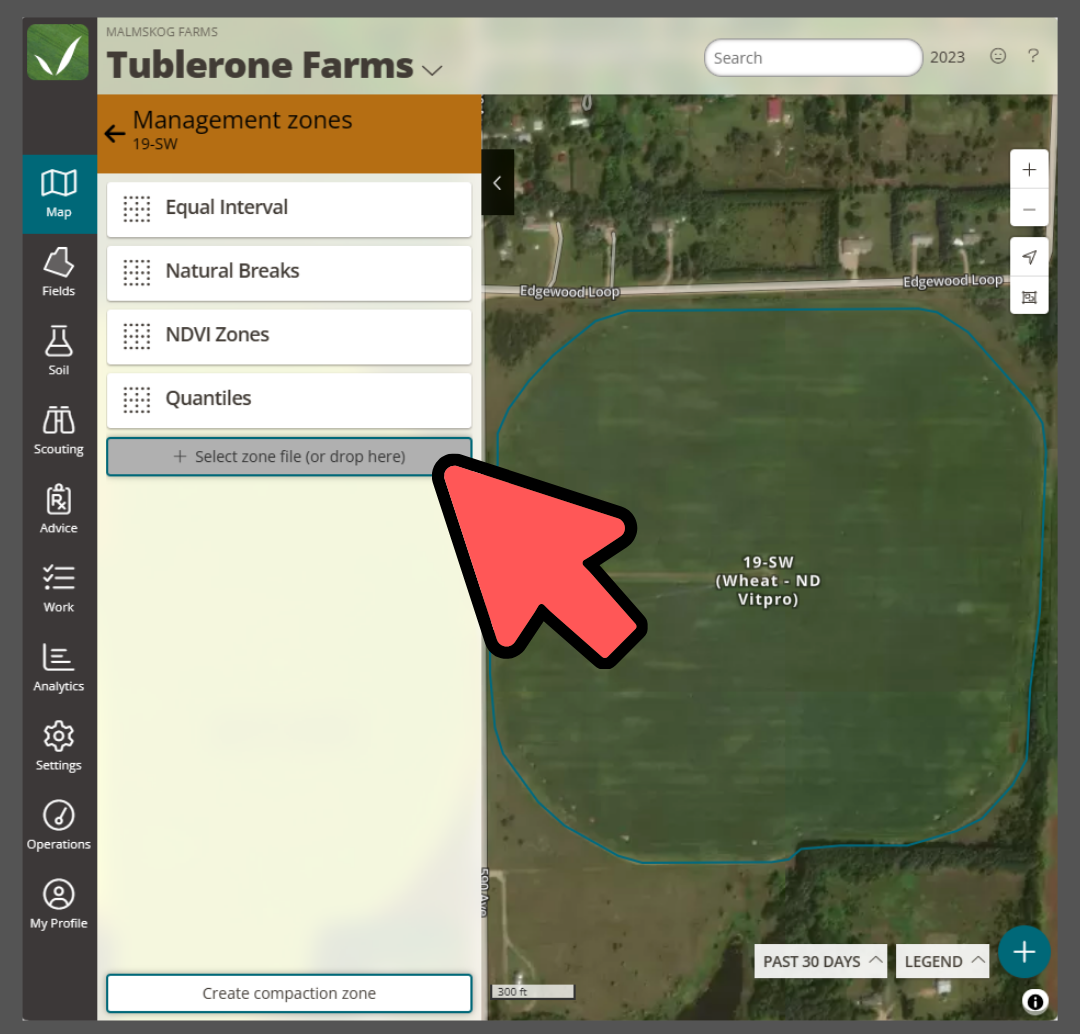
Task: Go back with the Management zones arrow
Action: click(x=115, y=132)
